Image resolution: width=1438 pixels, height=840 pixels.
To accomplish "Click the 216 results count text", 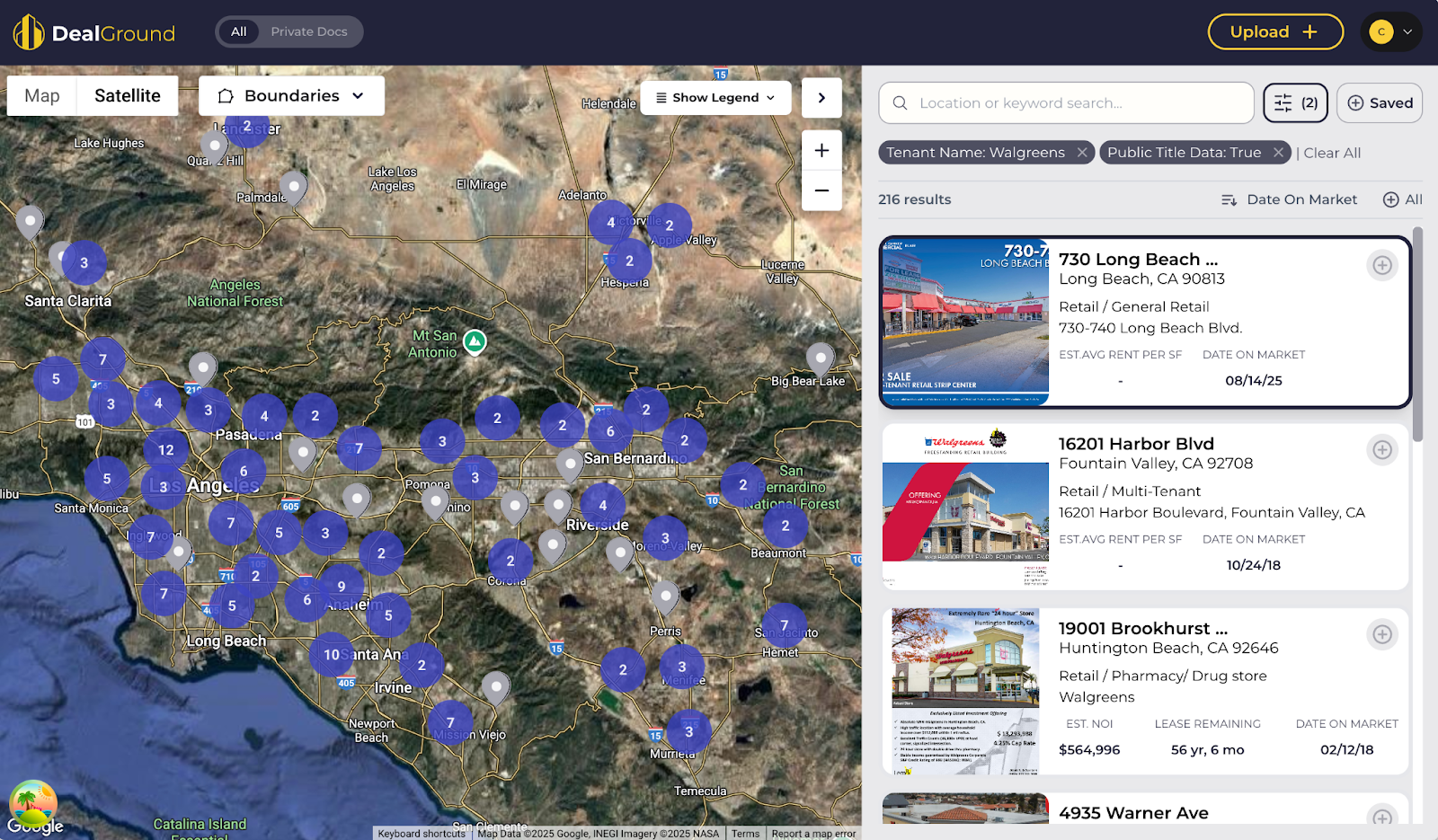I will [x=915, y=199].
